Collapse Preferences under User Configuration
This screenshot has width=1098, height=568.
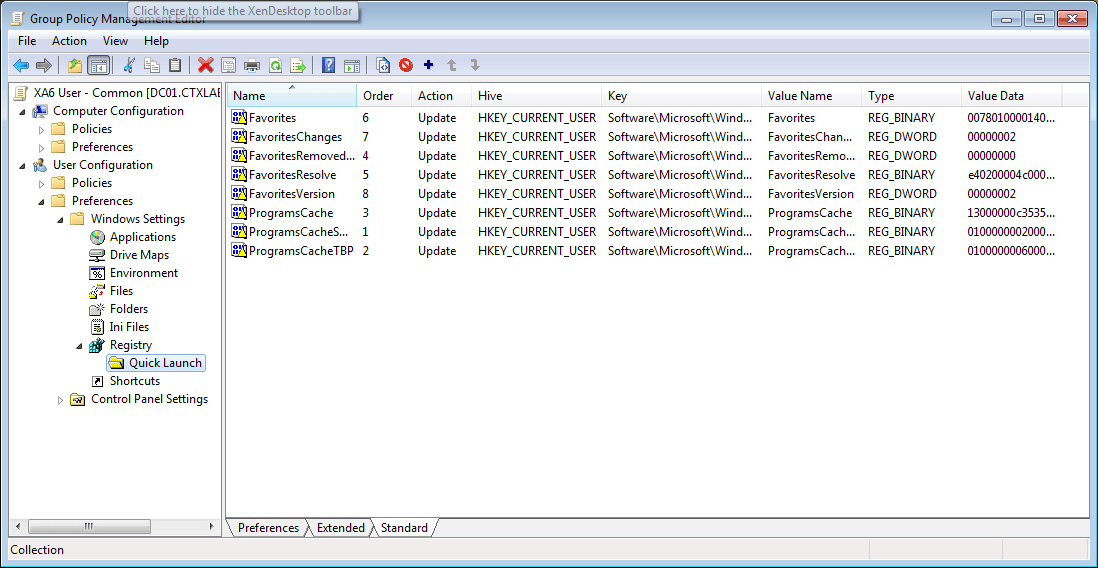[41, 202]
